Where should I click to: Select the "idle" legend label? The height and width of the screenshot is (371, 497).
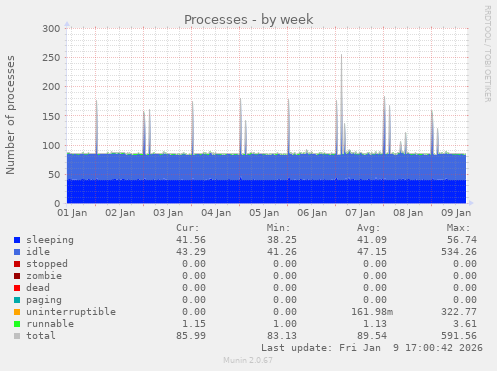tap(38, 252)
